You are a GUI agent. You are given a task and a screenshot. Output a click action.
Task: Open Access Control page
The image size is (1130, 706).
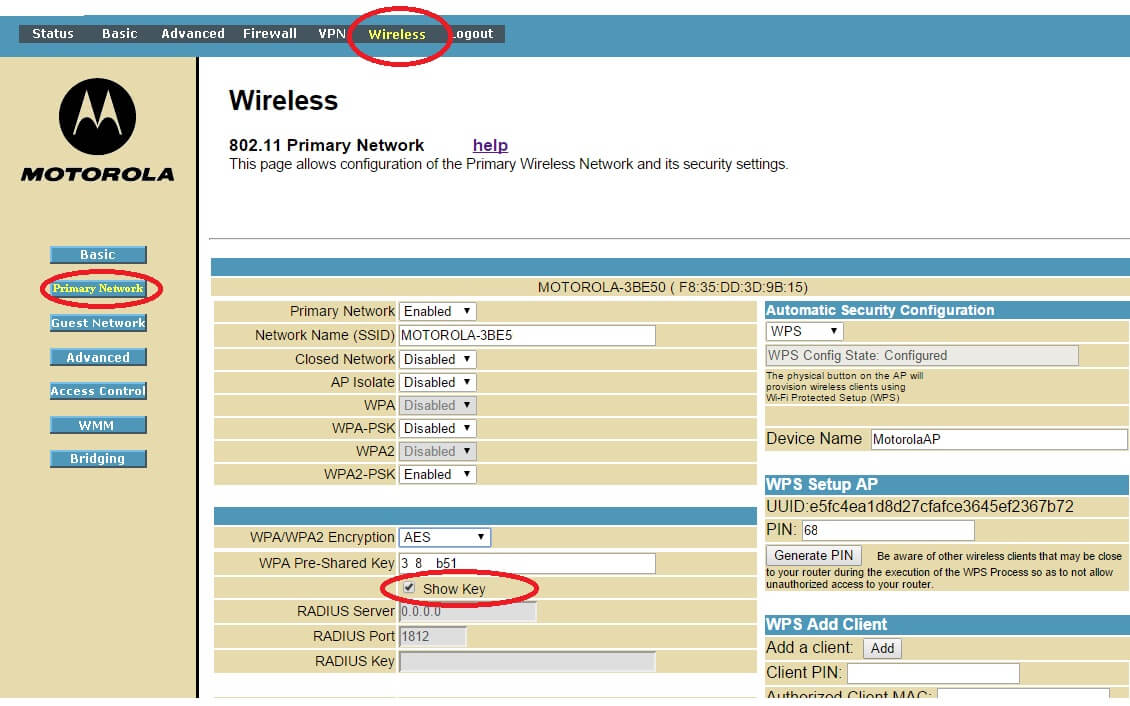coord(98,390)
